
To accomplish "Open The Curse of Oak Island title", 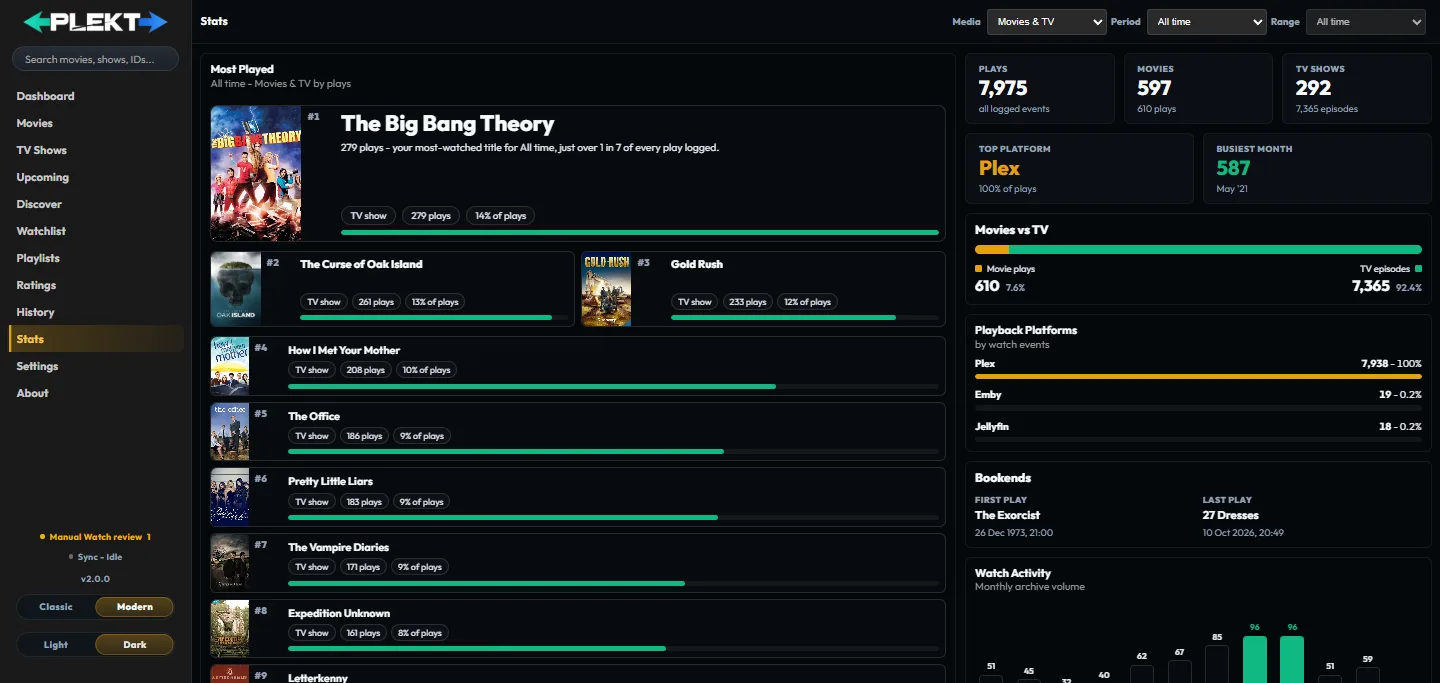I will 361,264.
